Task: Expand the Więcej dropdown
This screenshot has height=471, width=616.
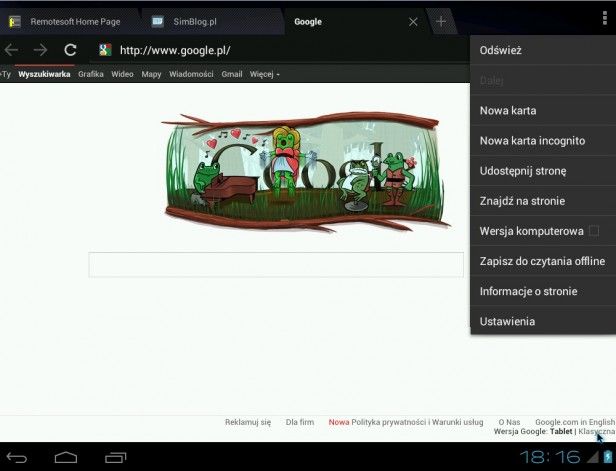Action: coord(264,74)
